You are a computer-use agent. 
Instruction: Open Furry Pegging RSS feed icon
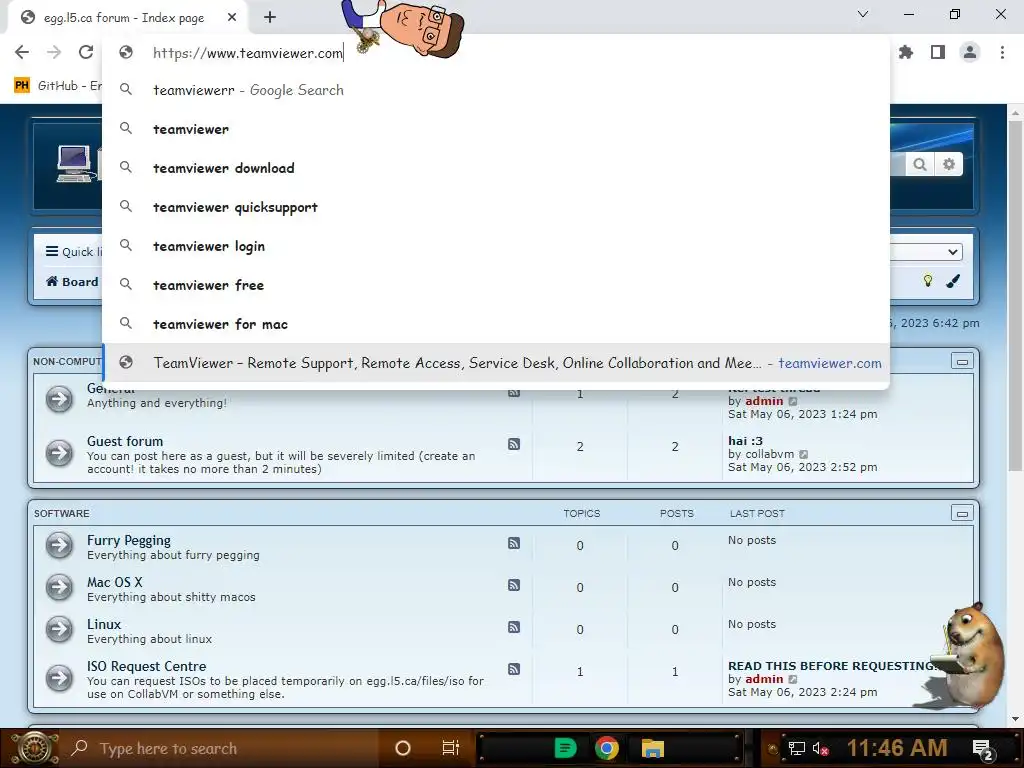[x=514, y=543]
